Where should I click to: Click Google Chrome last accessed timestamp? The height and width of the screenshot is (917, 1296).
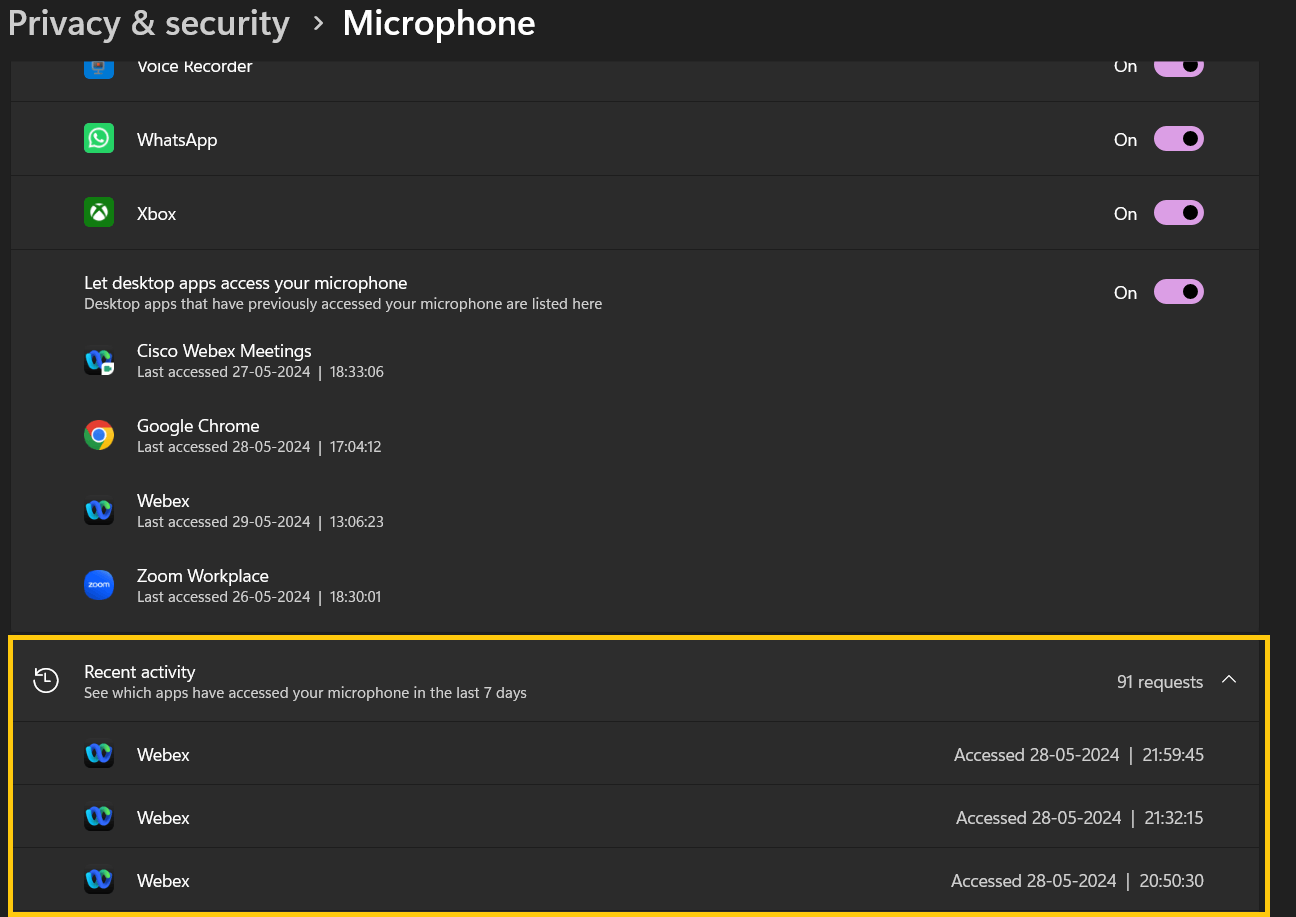coord(259,447)
